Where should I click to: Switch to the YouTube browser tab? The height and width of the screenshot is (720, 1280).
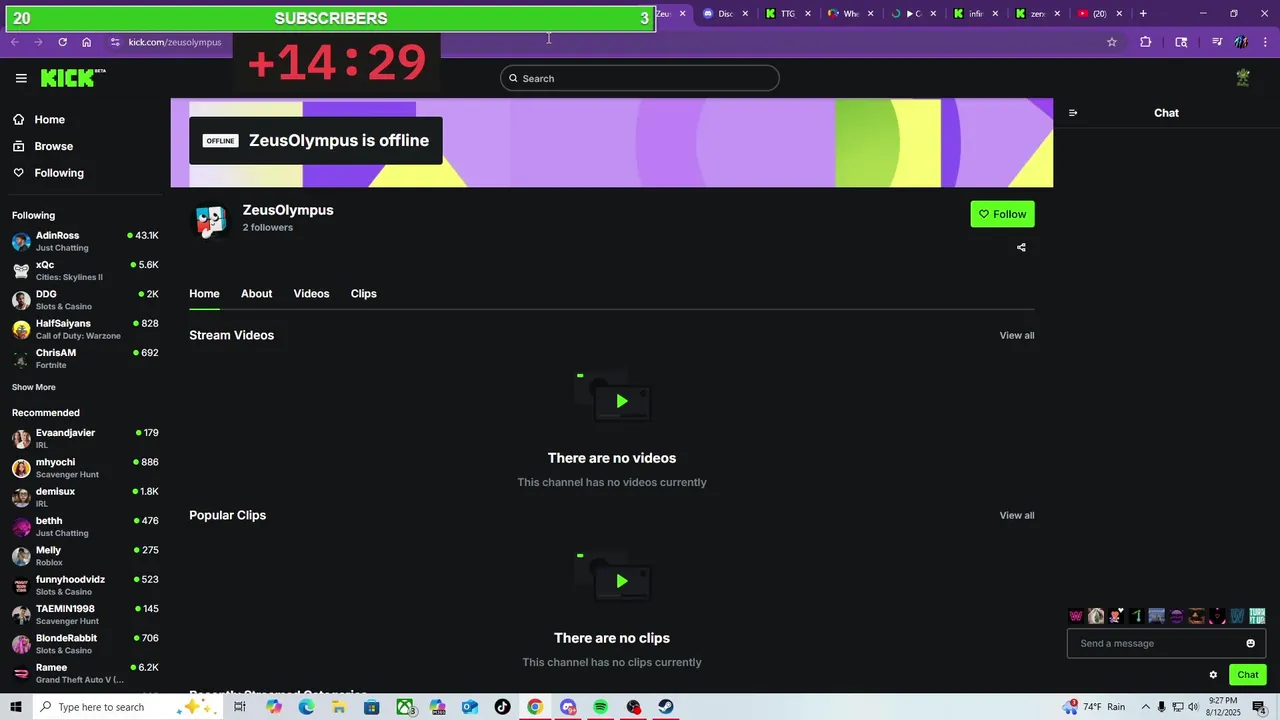click(1100, 14)
